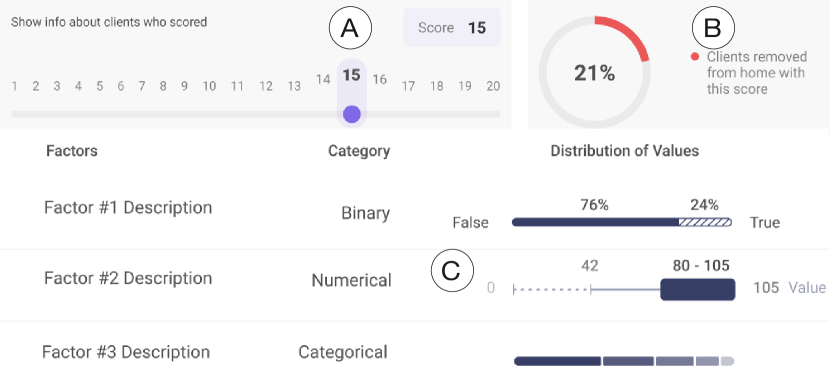
Task: Click the solid 76% False bar segment
Action: [x=596, y=222]
